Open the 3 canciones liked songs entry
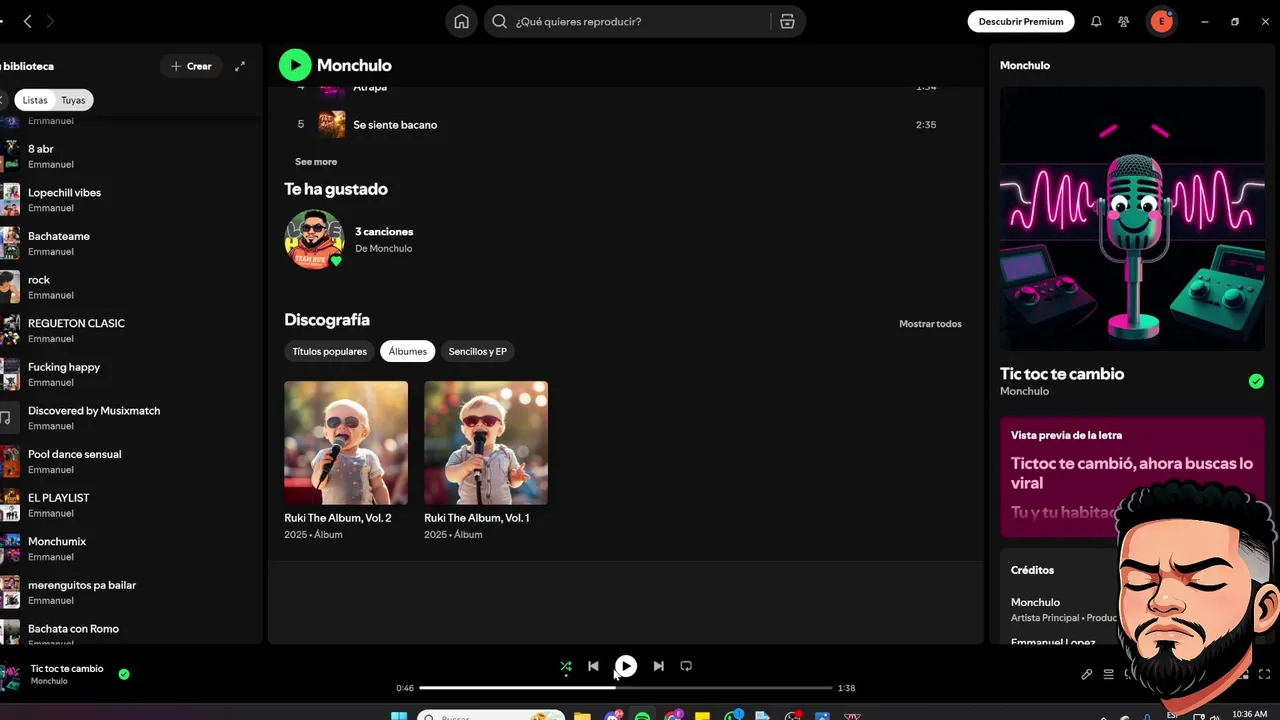Screen dimensions: 1280x720 tap(384, 232)
